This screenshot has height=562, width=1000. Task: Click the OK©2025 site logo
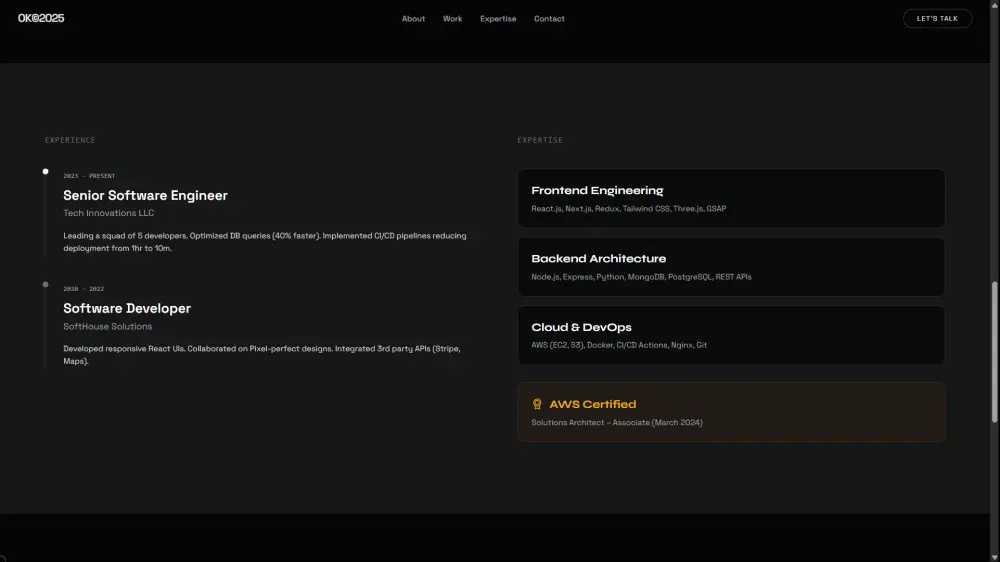tap(41, 18)
